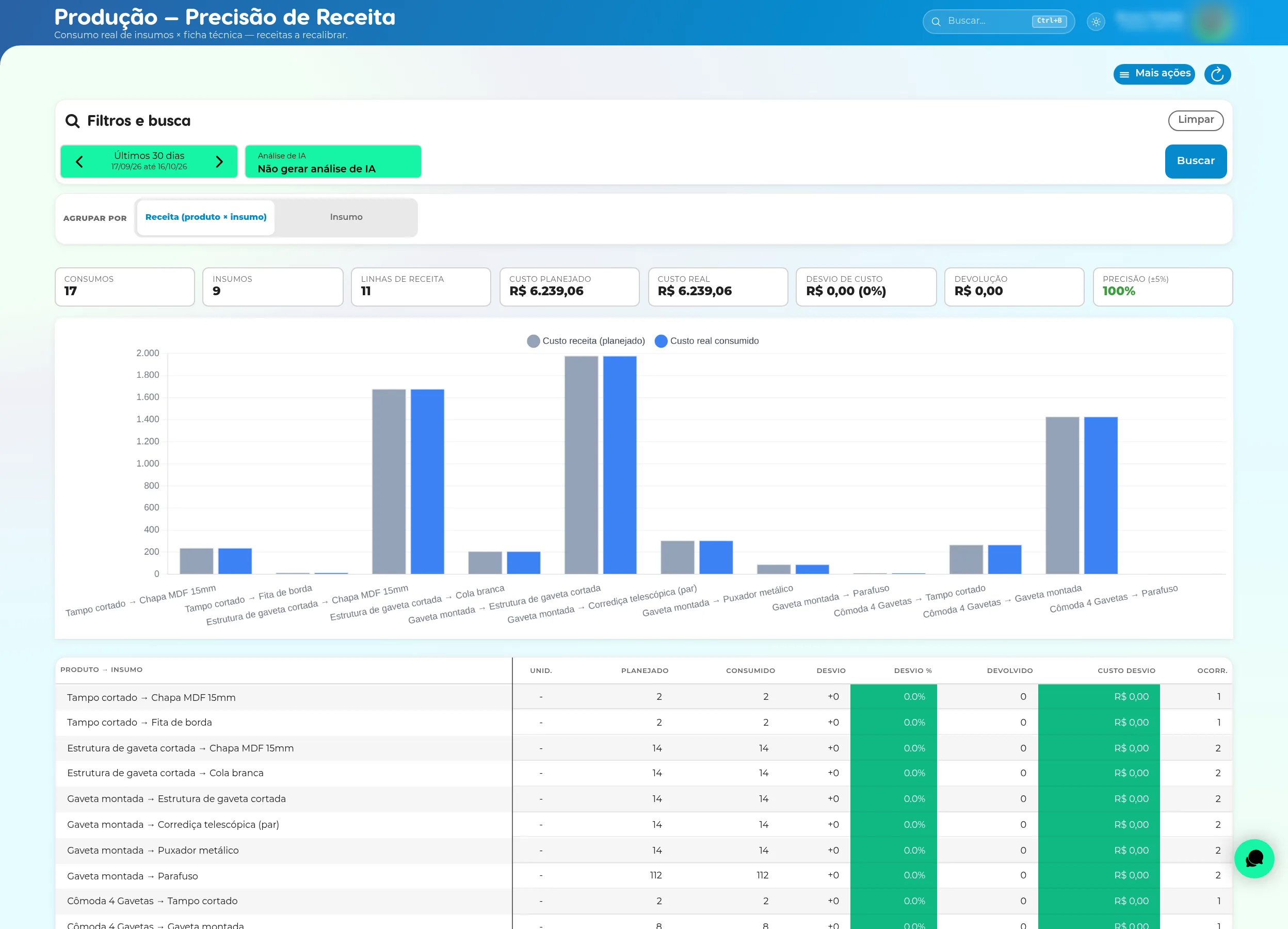Select row Gaveta montada → Corrediça telescópica (par)
The height and width of the screenshot is (929, 1288).
coord(643,825)
